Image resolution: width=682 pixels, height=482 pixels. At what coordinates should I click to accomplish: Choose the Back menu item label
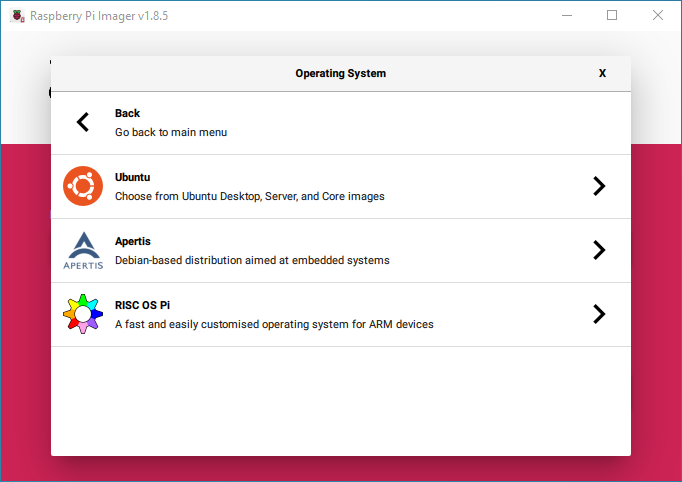[127, 114]
